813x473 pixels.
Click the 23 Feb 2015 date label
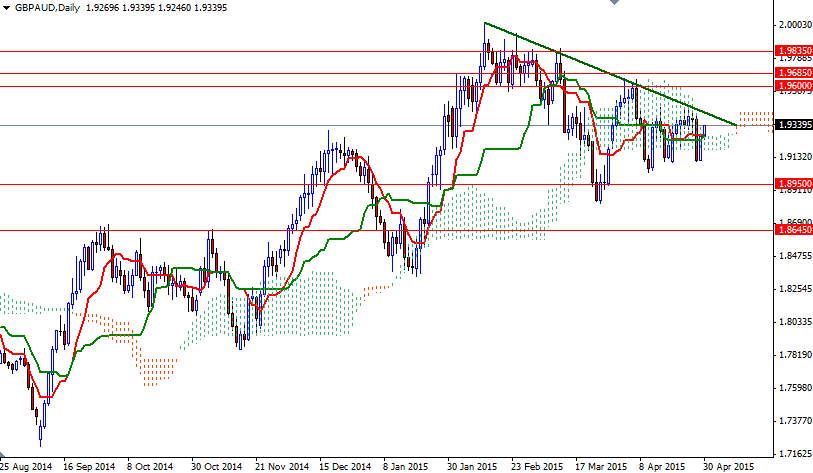[x=537, y=467]
